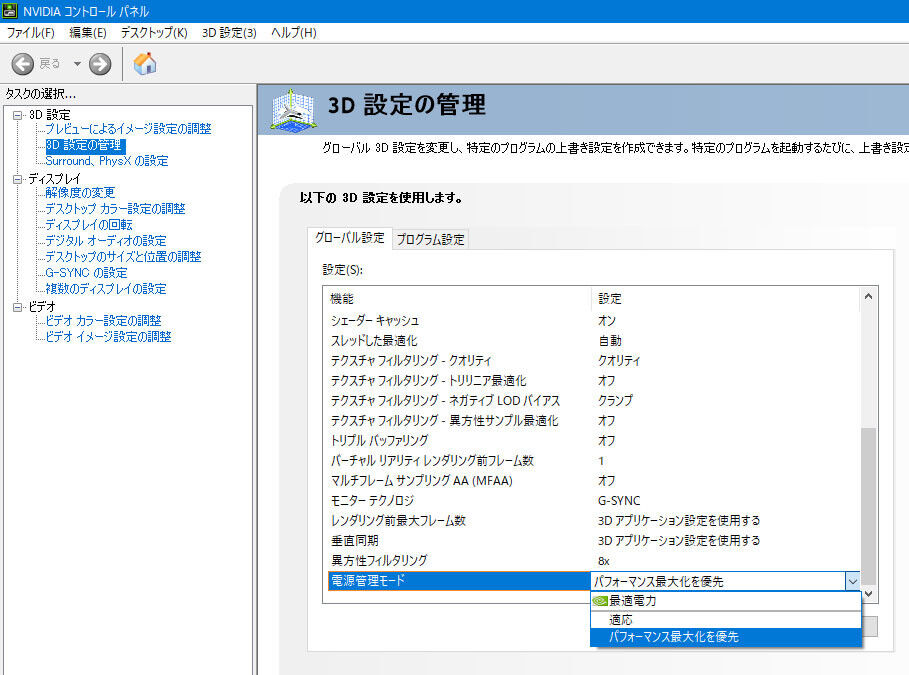
Task: Select 3D 設定の管理 in task tree
Action: coord(85,145)
